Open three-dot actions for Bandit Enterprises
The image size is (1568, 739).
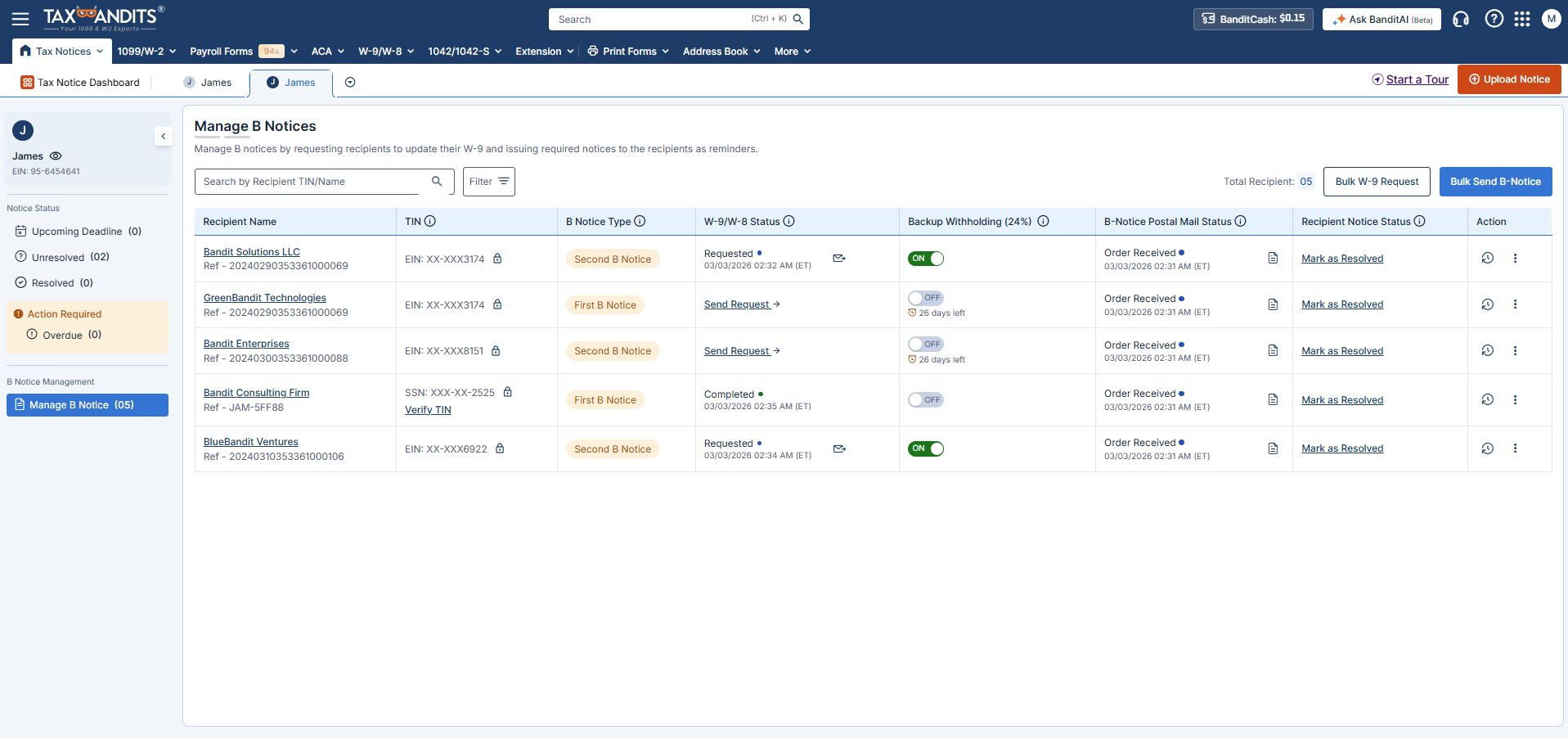point(1515,351)
